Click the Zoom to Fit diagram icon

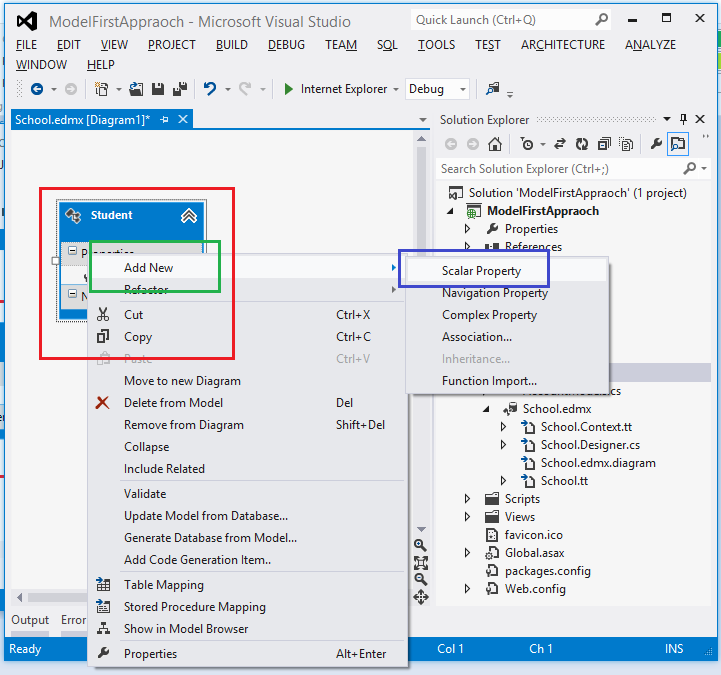(421, 562)
